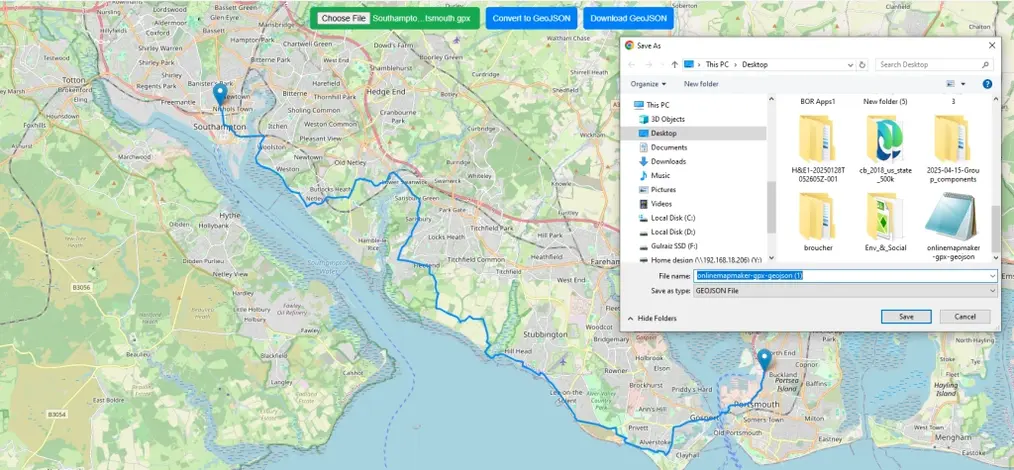Viewport: 1014px width, 470px height.
Task: Click the Download GeoJSON button
Action: coord(628,18)
